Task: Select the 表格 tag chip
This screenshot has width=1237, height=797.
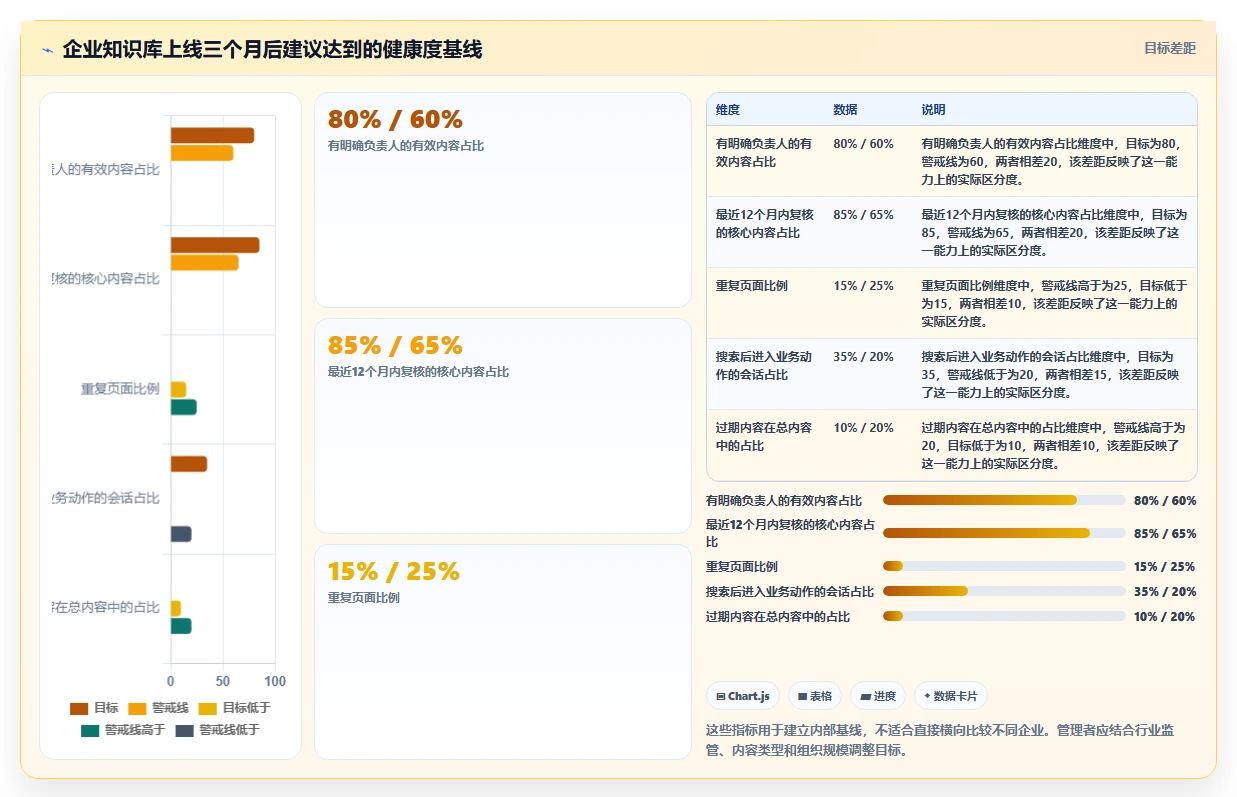Action: click(x=814, y=696)
